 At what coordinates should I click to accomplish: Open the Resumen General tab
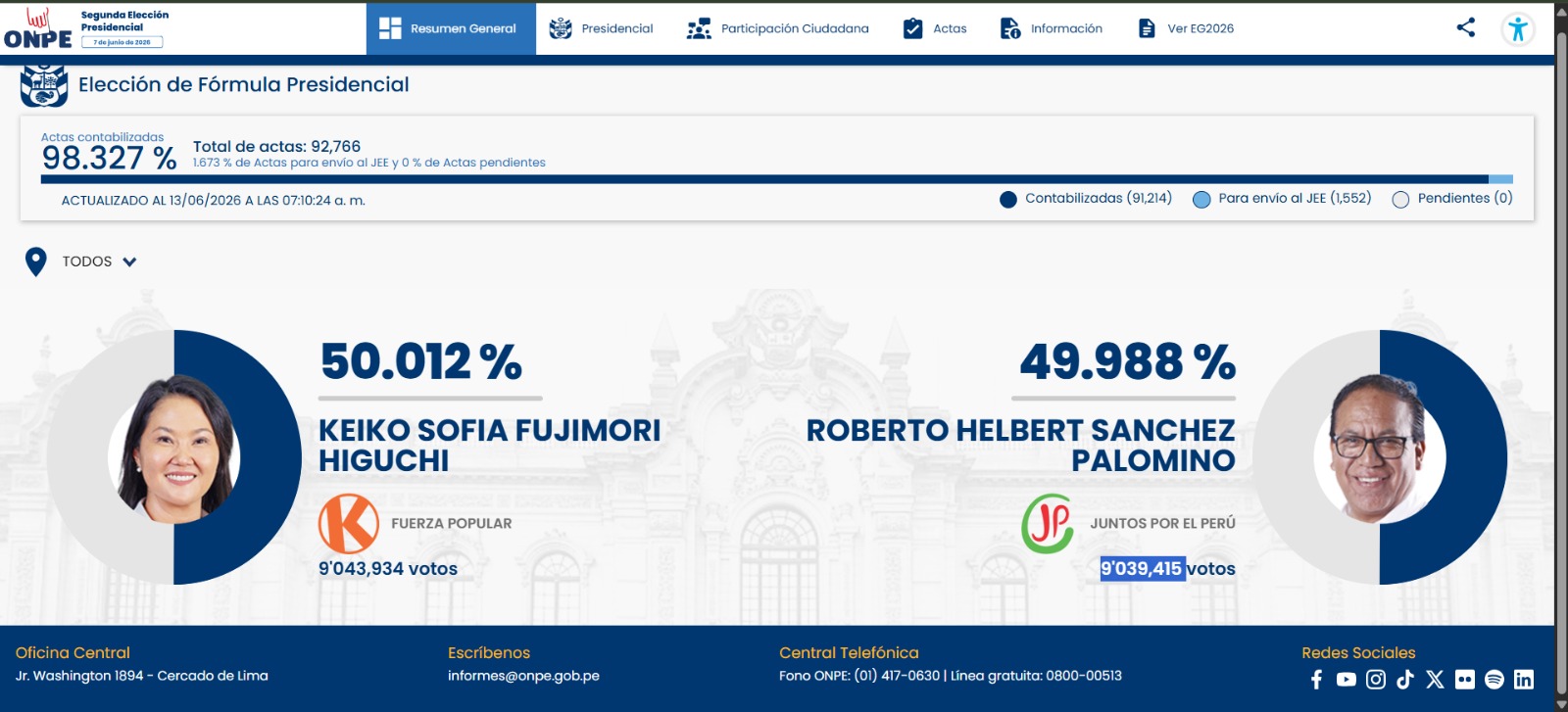(x=451, y=28)
